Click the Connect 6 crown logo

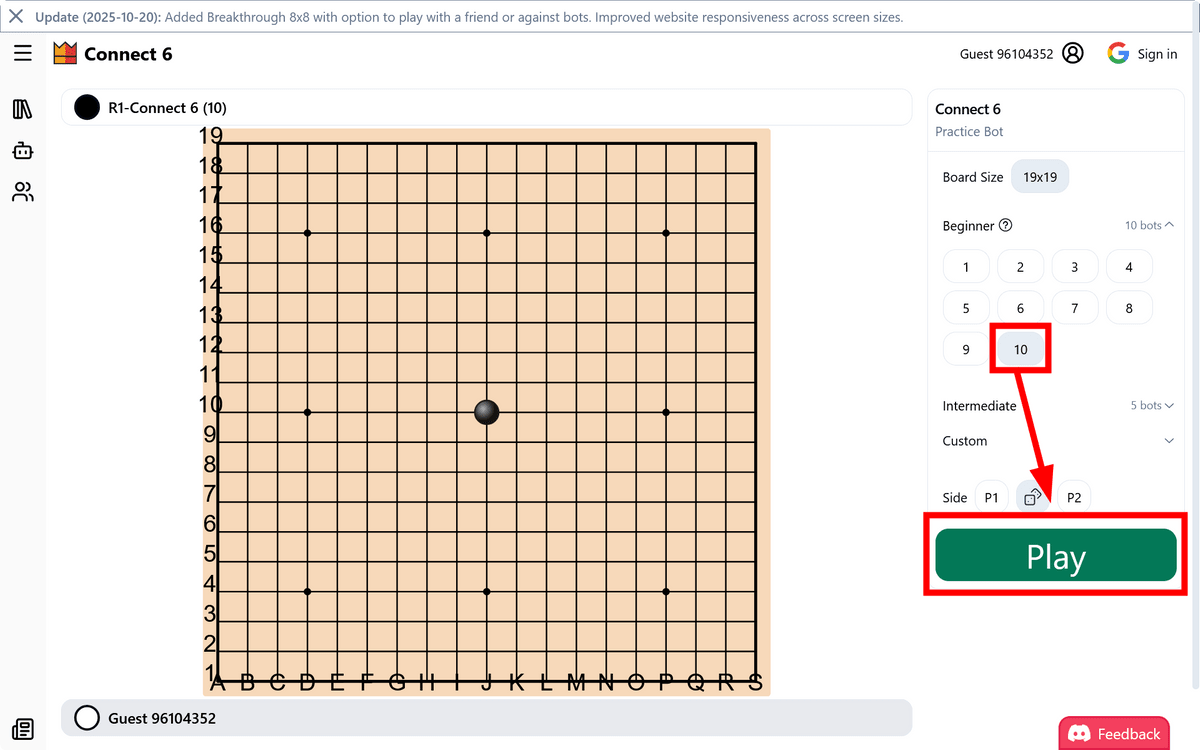tap(65, 54)
